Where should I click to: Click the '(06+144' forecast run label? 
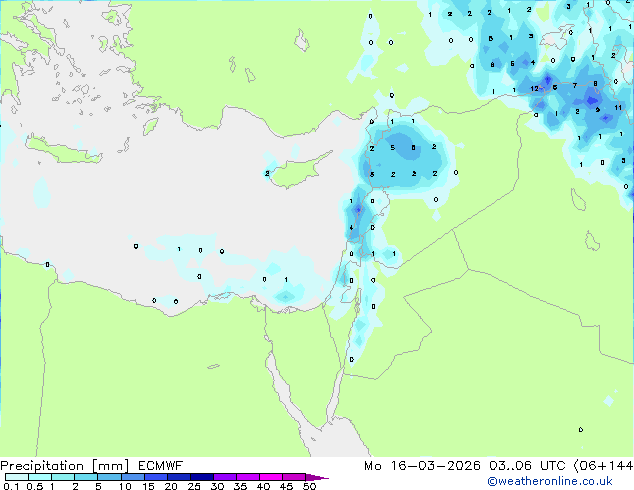point(603,466)
